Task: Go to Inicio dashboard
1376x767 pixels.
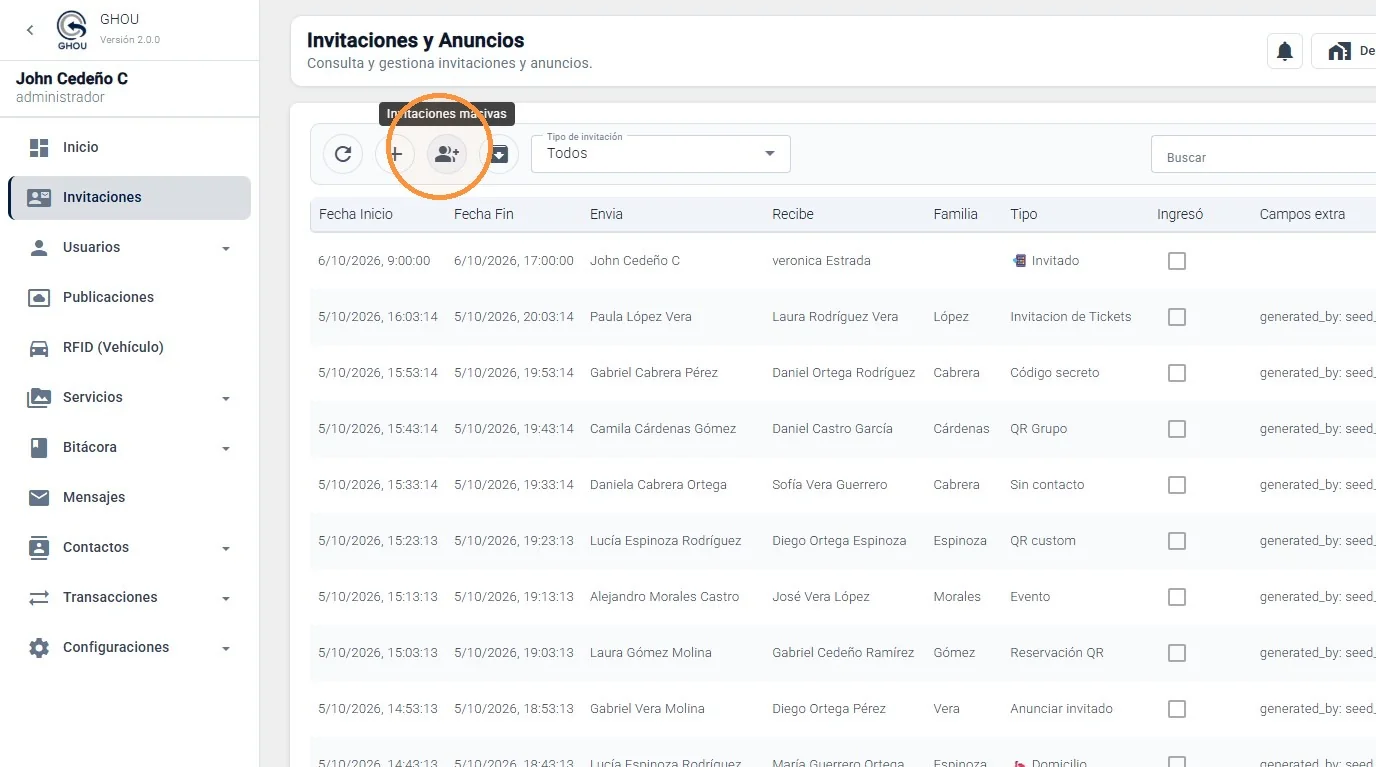Action: pos(129,147)
